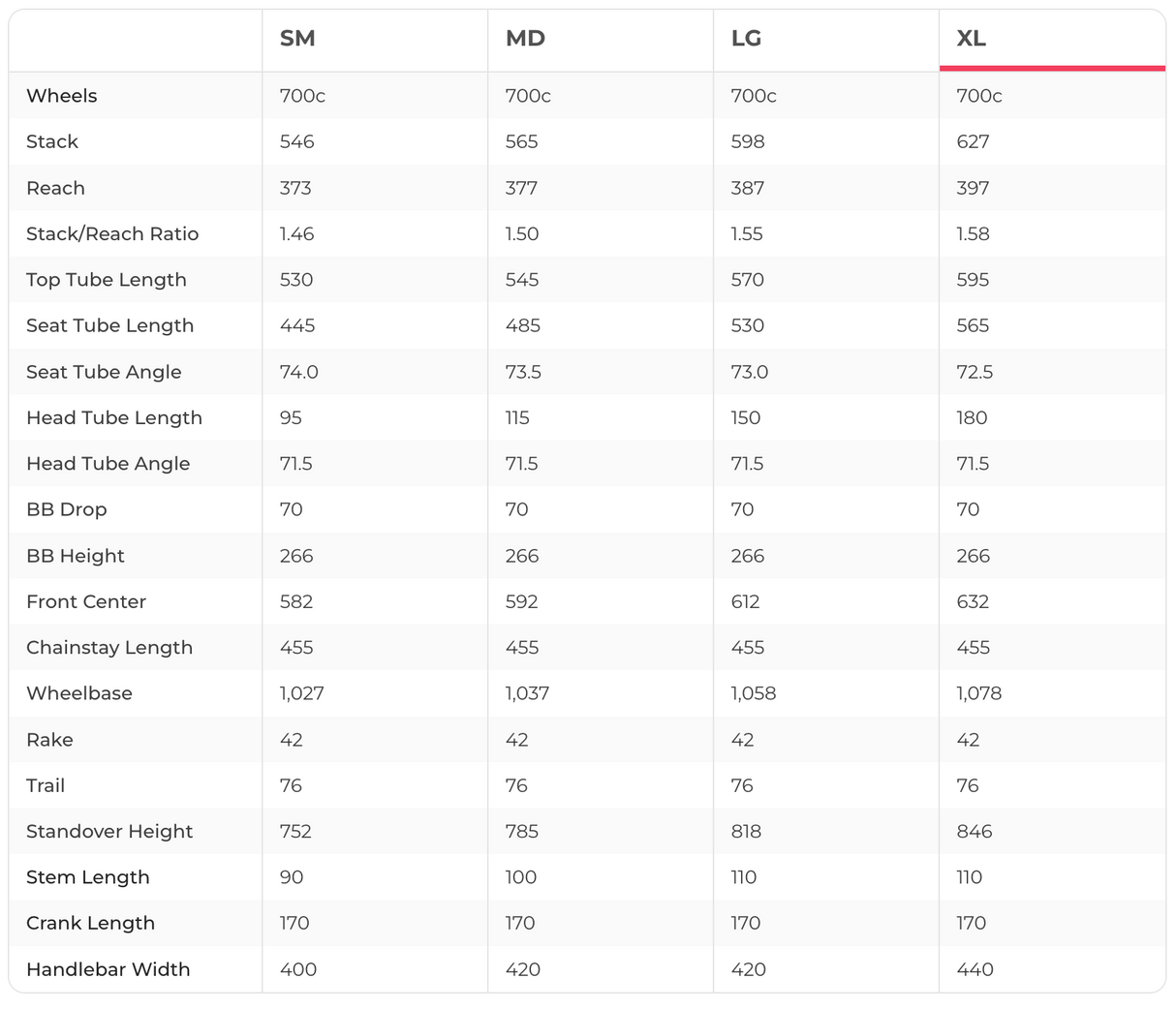Select the XL Handlebar Width value 440
The height and width of the screenshot is (1009, 1176).
point(975,969)
